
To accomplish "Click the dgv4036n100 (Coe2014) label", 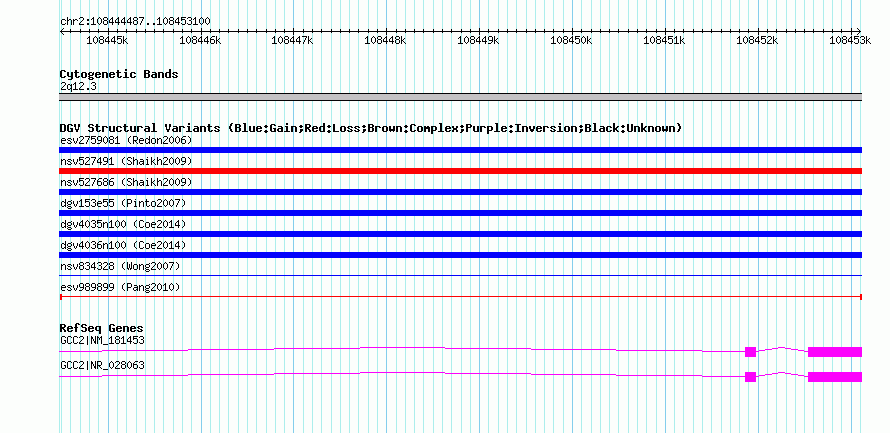I will pyautogui.click(x=123, y=245).
